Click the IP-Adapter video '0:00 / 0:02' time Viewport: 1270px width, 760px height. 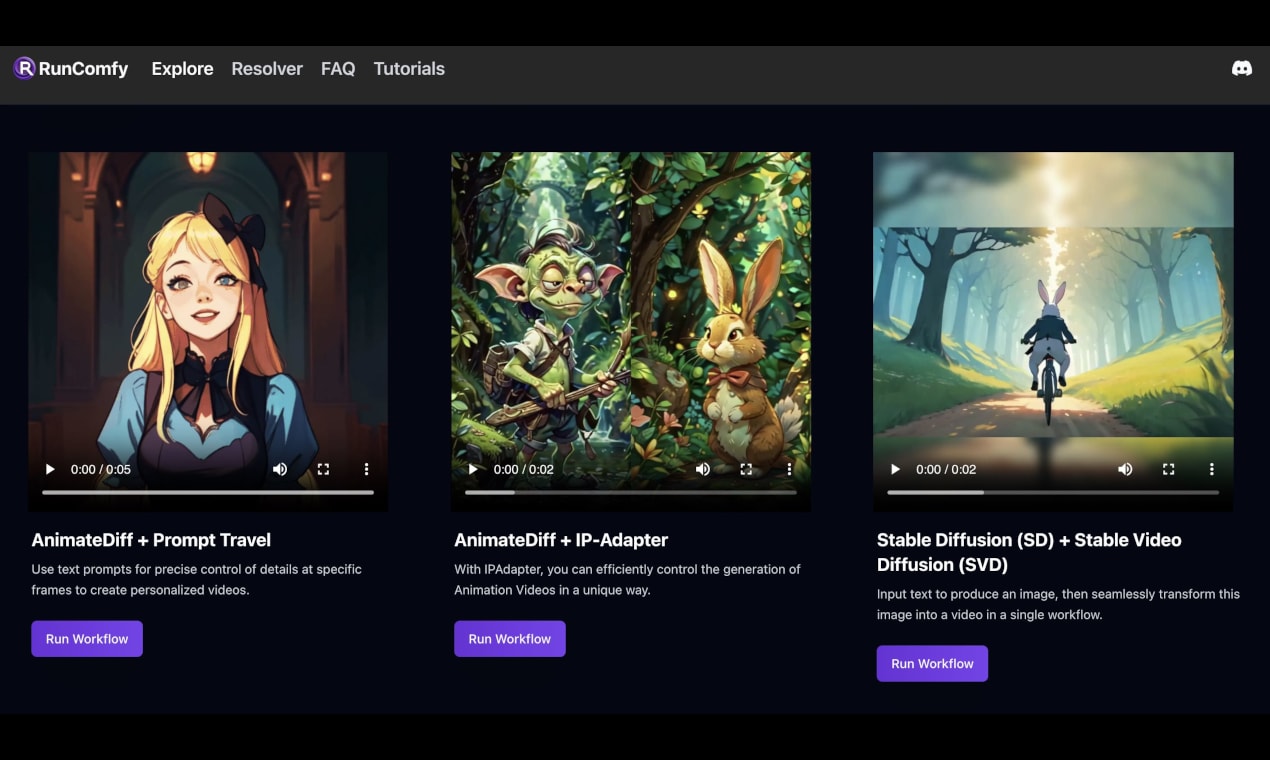click(523, 469)
